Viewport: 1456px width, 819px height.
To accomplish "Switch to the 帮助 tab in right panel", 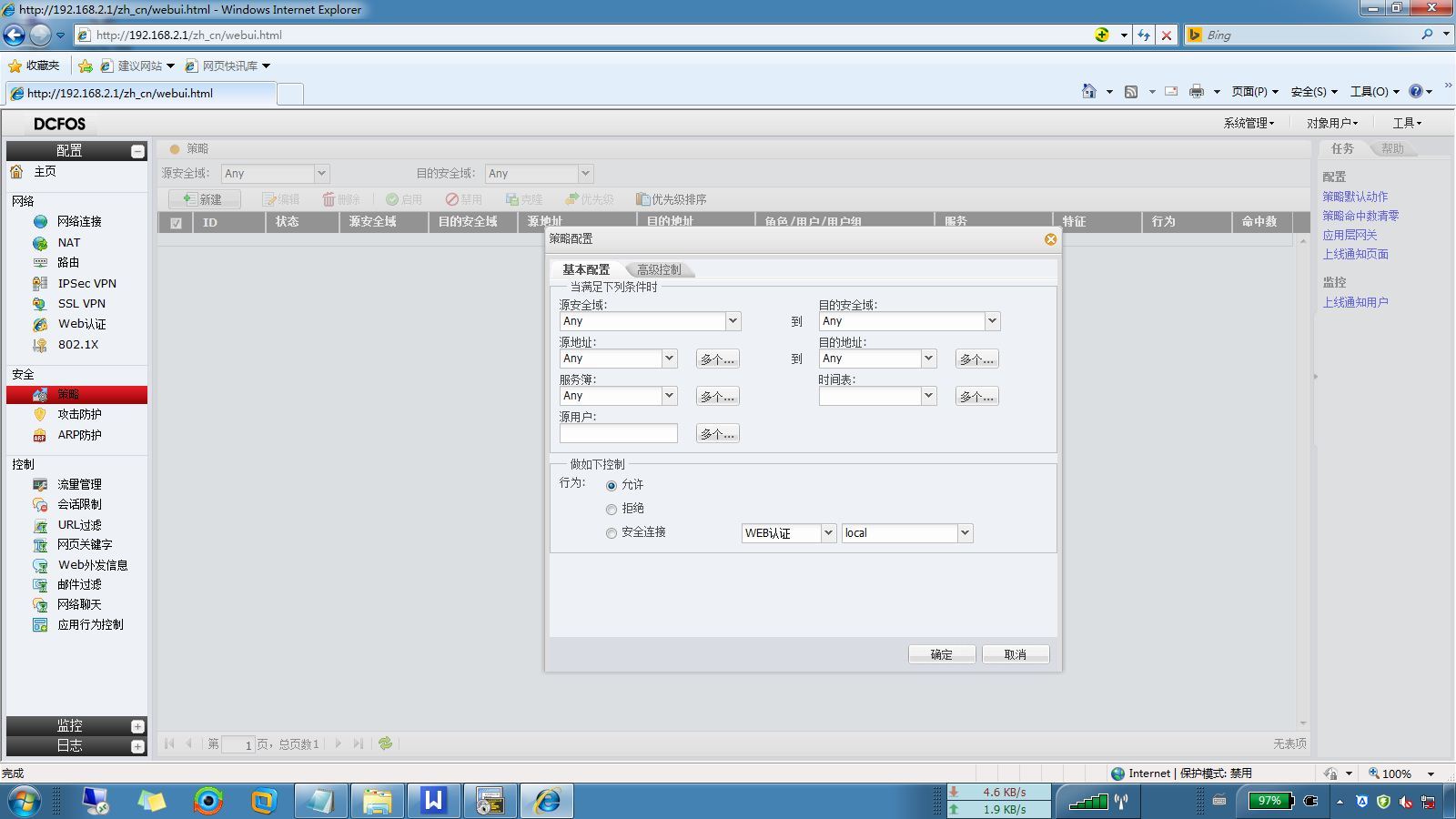I will [x=1392, y=148].
